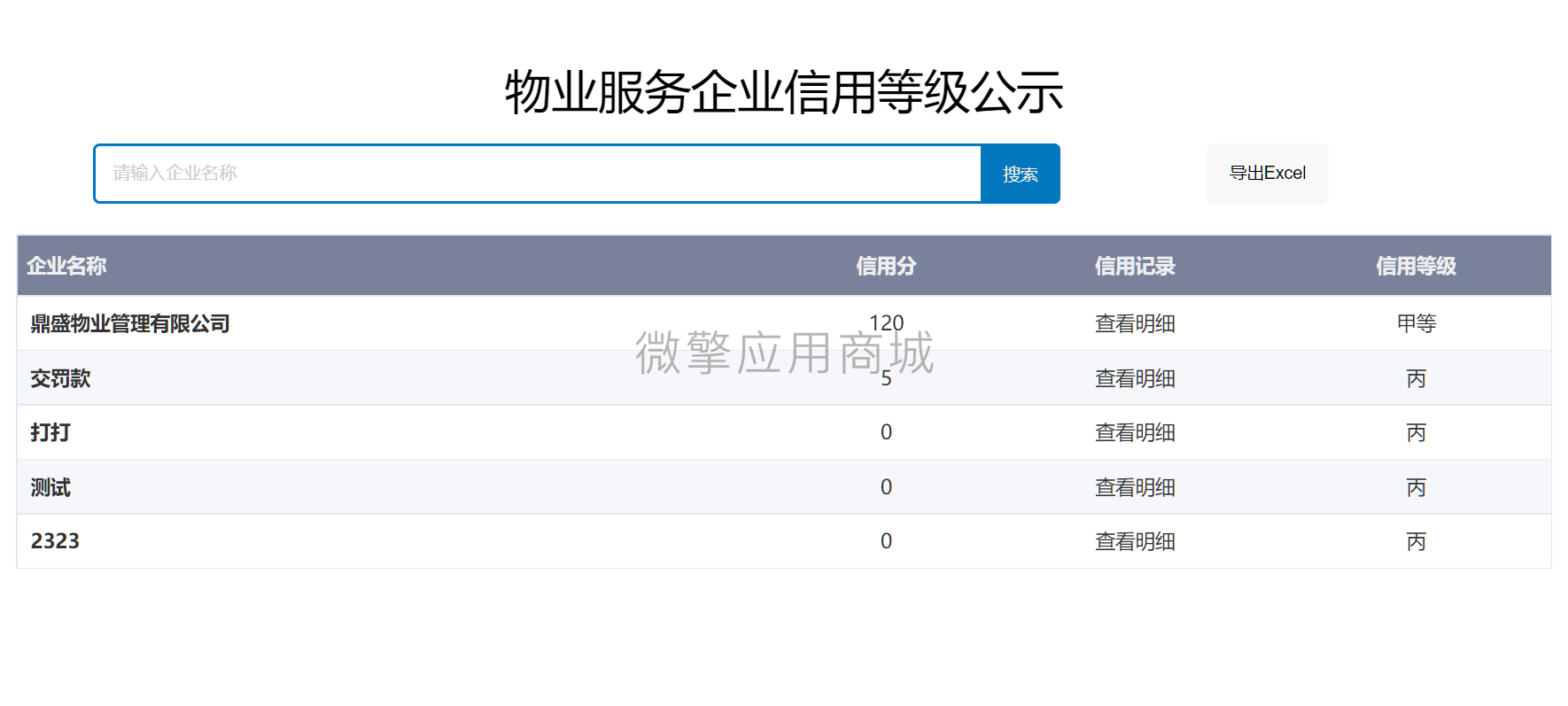Select company name 鼎盛物业管理有限公司
Viewport: 1568px width, 706px height.
point(130,324)
